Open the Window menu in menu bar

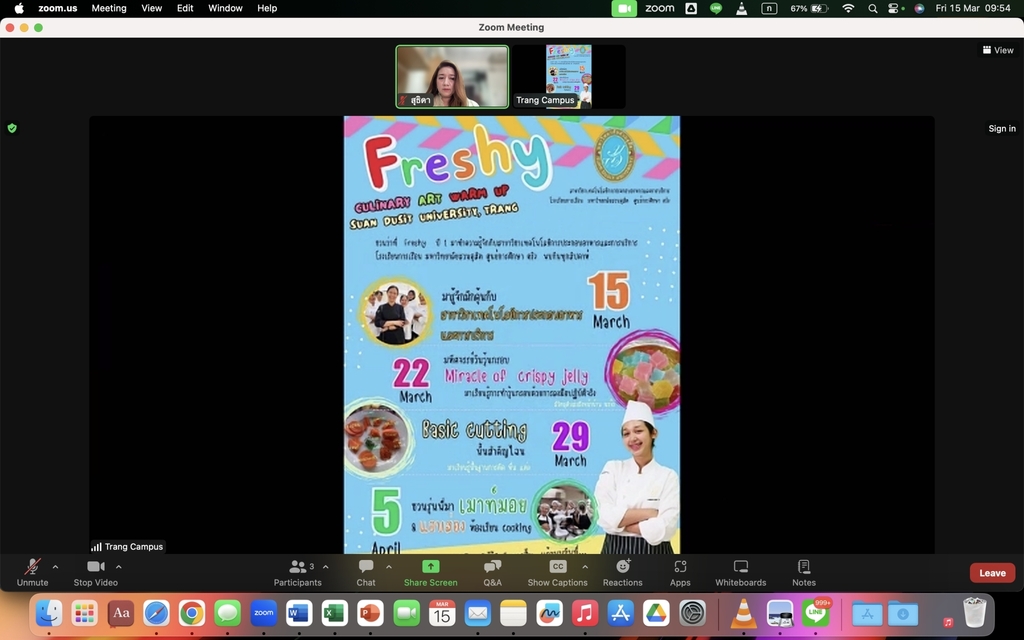[225, 8]
